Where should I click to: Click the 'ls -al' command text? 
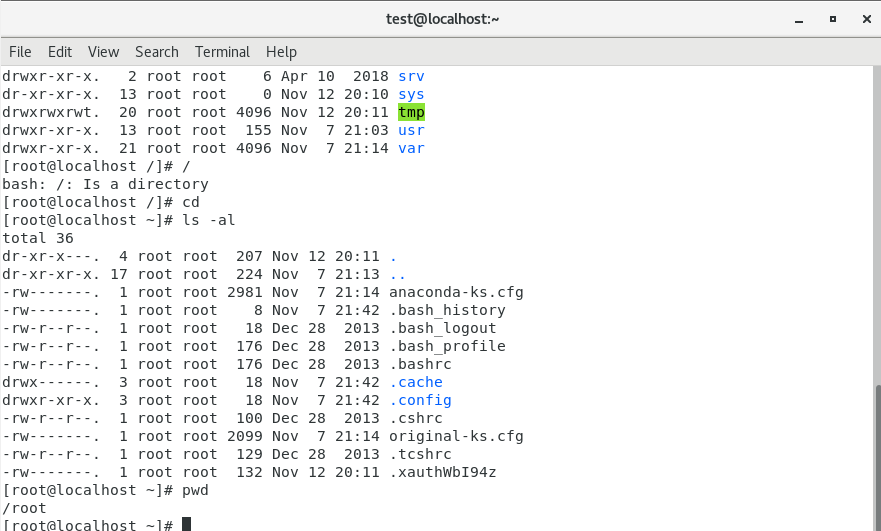tap(208, 220)
